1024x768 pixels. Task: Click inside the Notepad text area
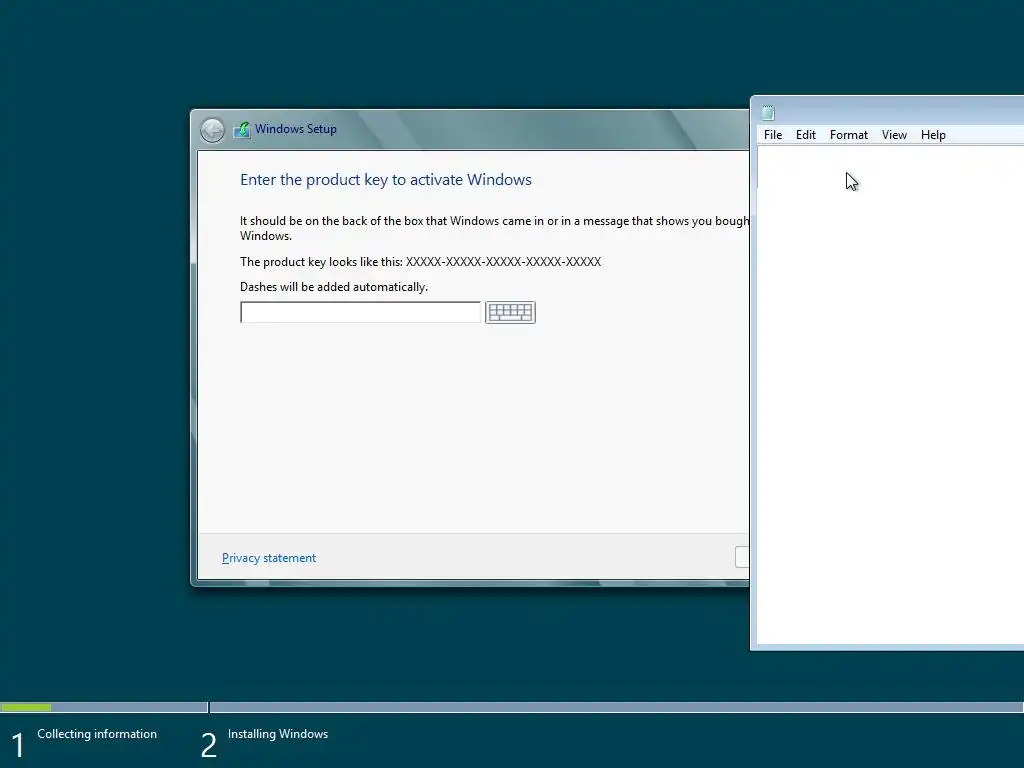click(890, 395)
